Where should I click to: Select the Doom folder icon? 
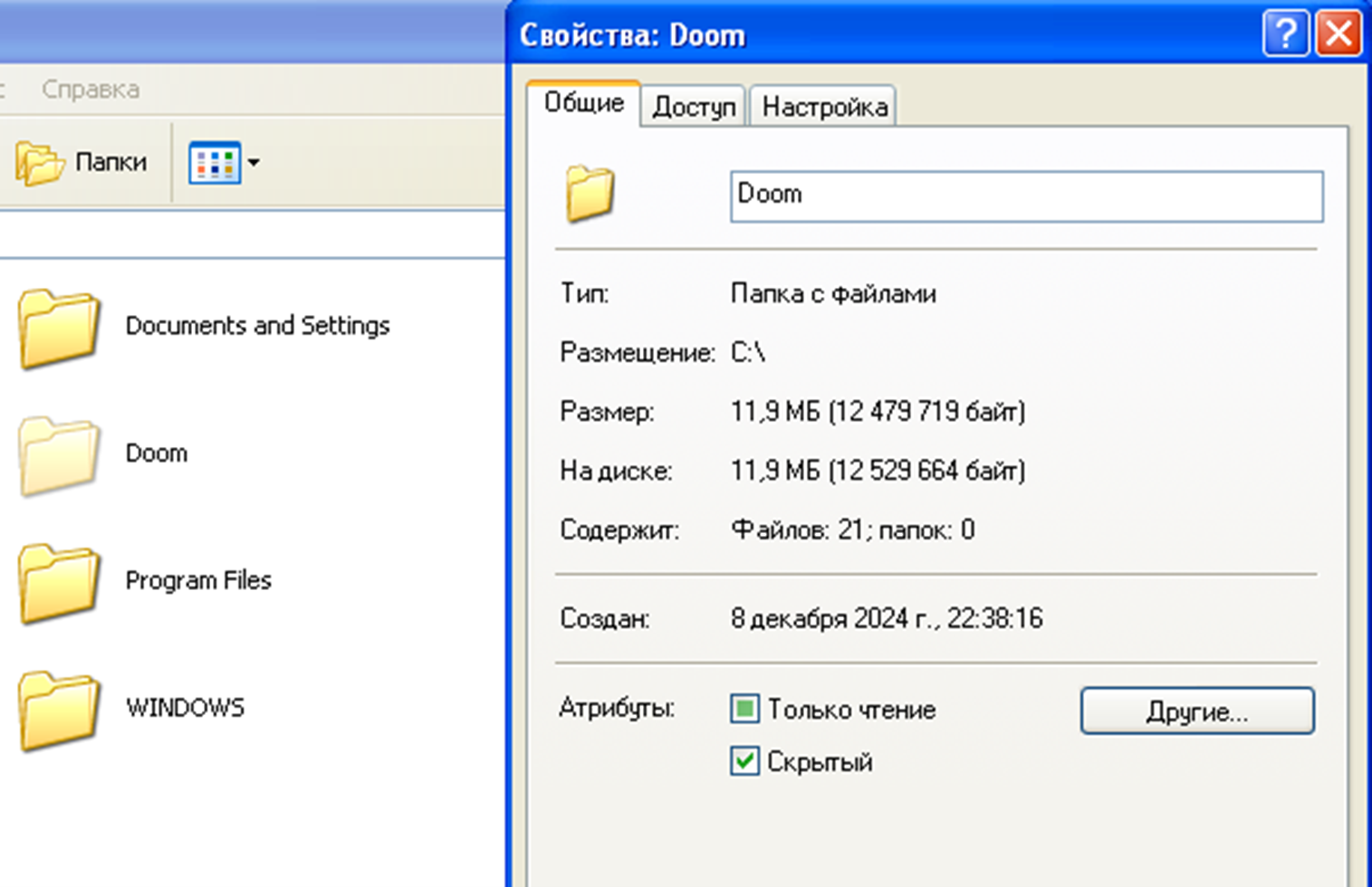(59, 455)
